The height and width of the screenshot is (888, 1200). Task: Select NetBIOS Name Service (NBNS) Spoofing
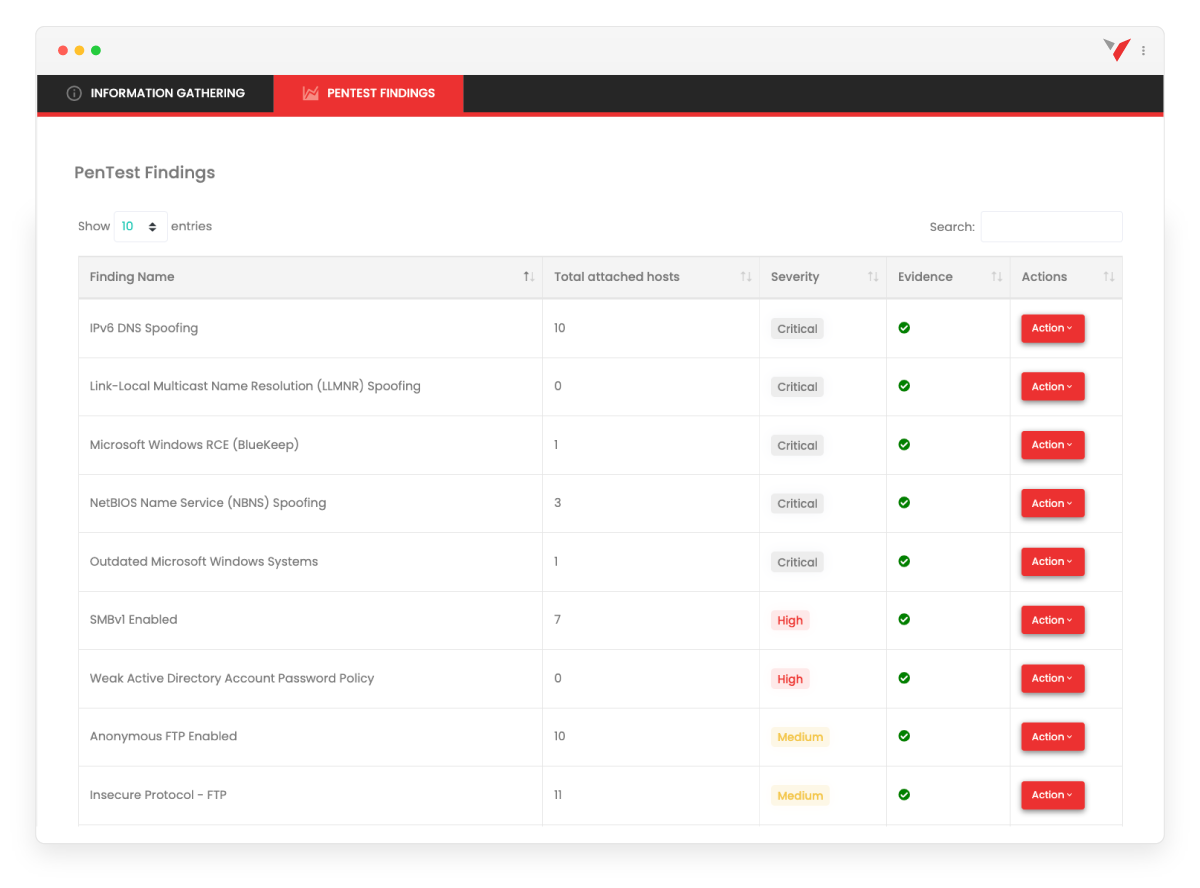coord(208,503)
